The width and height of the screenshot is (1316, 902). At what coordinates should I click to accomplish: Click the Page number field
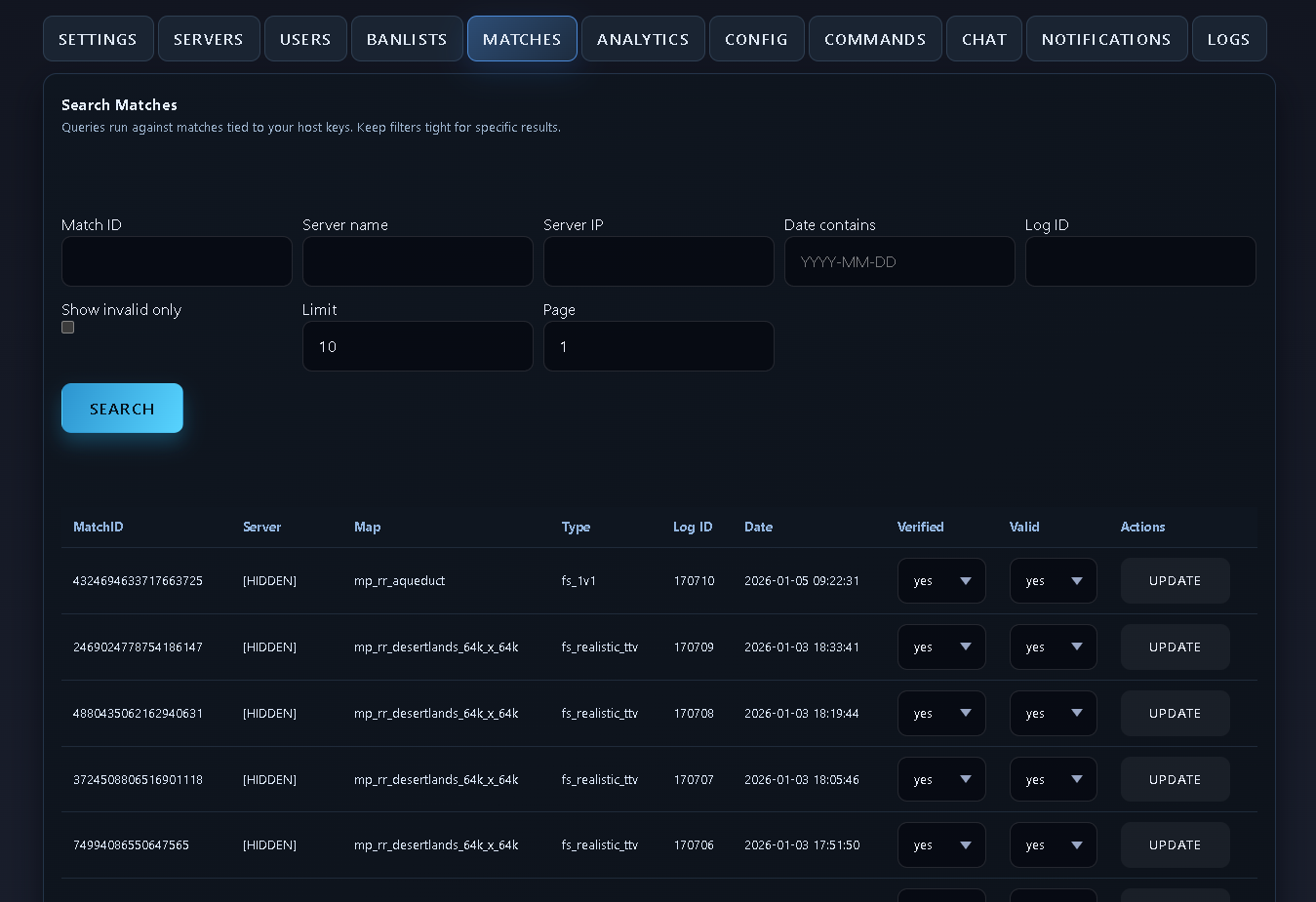(658, 346)
